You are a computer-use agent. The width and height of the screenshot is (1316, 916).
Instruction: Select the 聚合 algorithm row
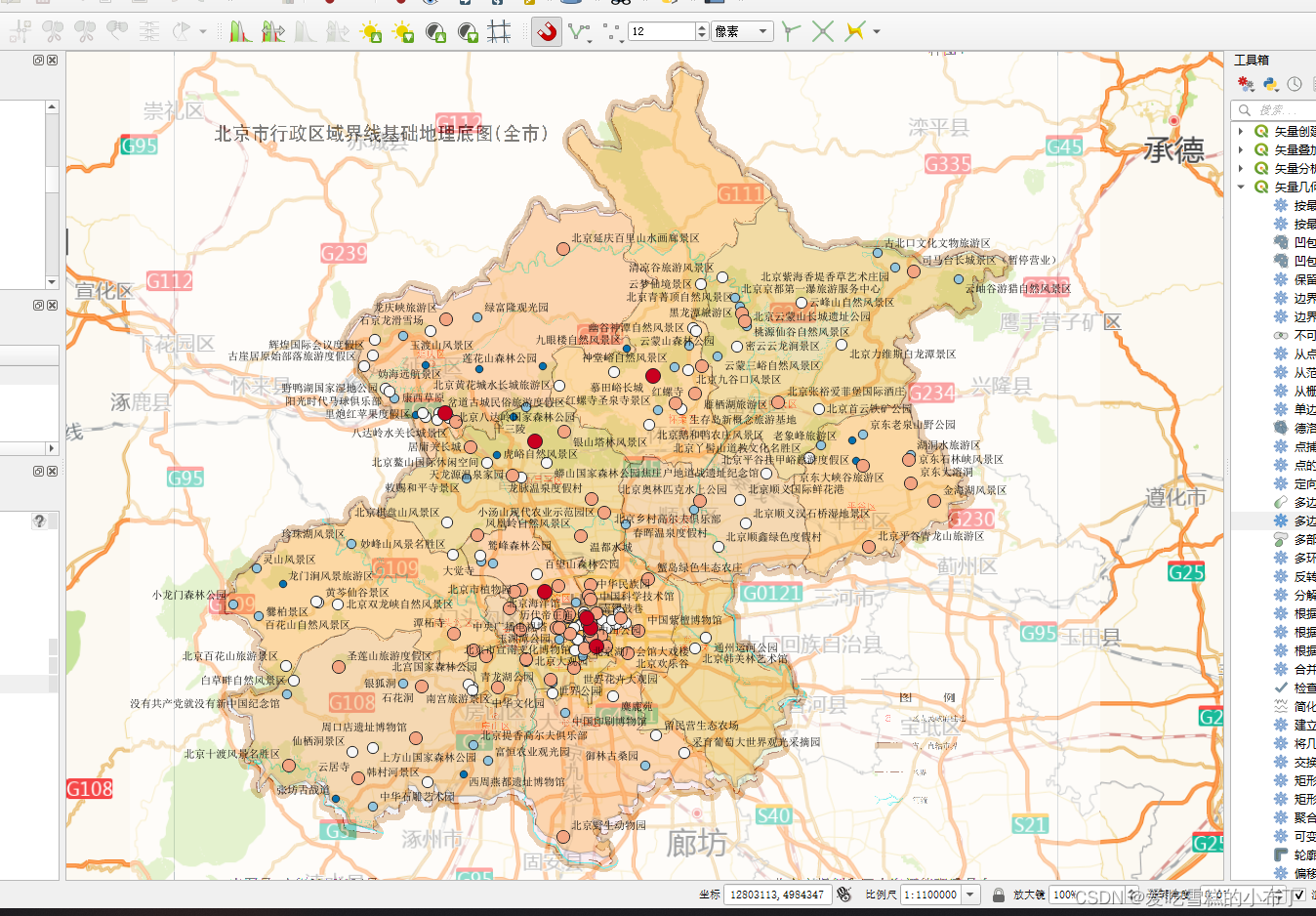[1273, 817]
